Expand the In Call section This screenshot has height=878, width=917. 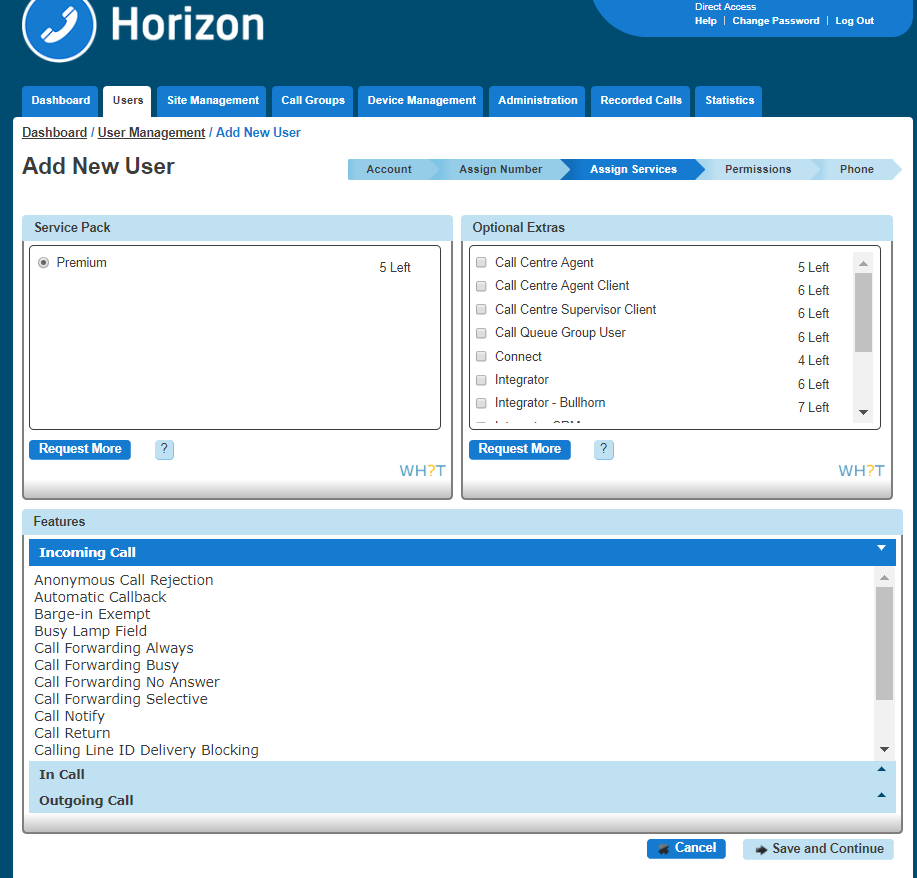tap(462, 774)
